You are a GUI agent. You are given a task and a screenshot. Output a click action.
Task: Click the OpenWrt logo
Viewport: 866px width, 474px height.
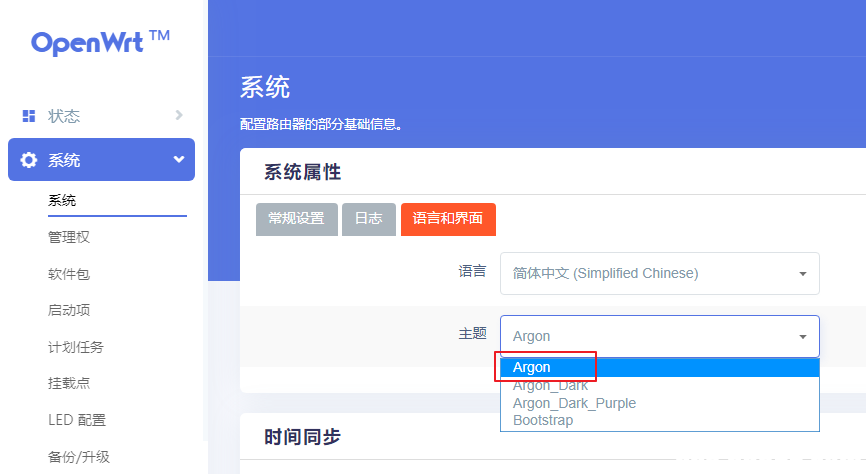tap(100, 42)
